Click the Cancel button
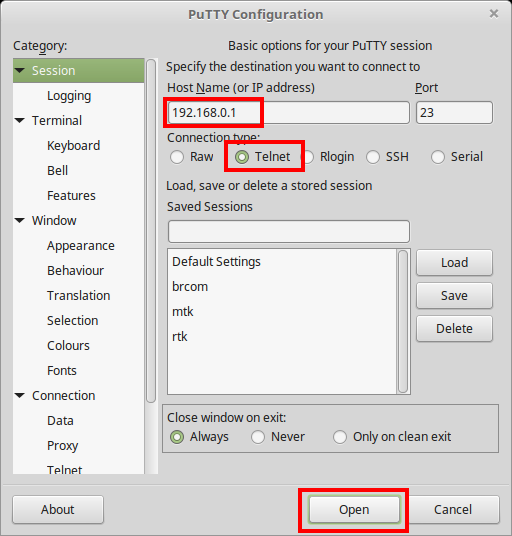Screen dimensions: 512x536 tap(453, 510)
